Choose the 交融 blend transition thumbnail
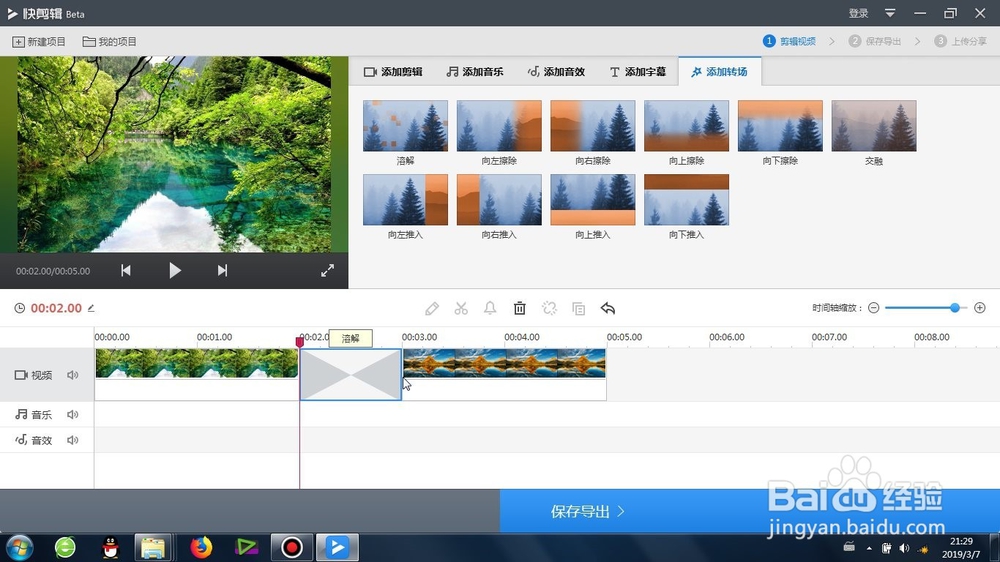Image resolution: width=1000 pixels, height=562 pixels. click(x=874, y=126)
